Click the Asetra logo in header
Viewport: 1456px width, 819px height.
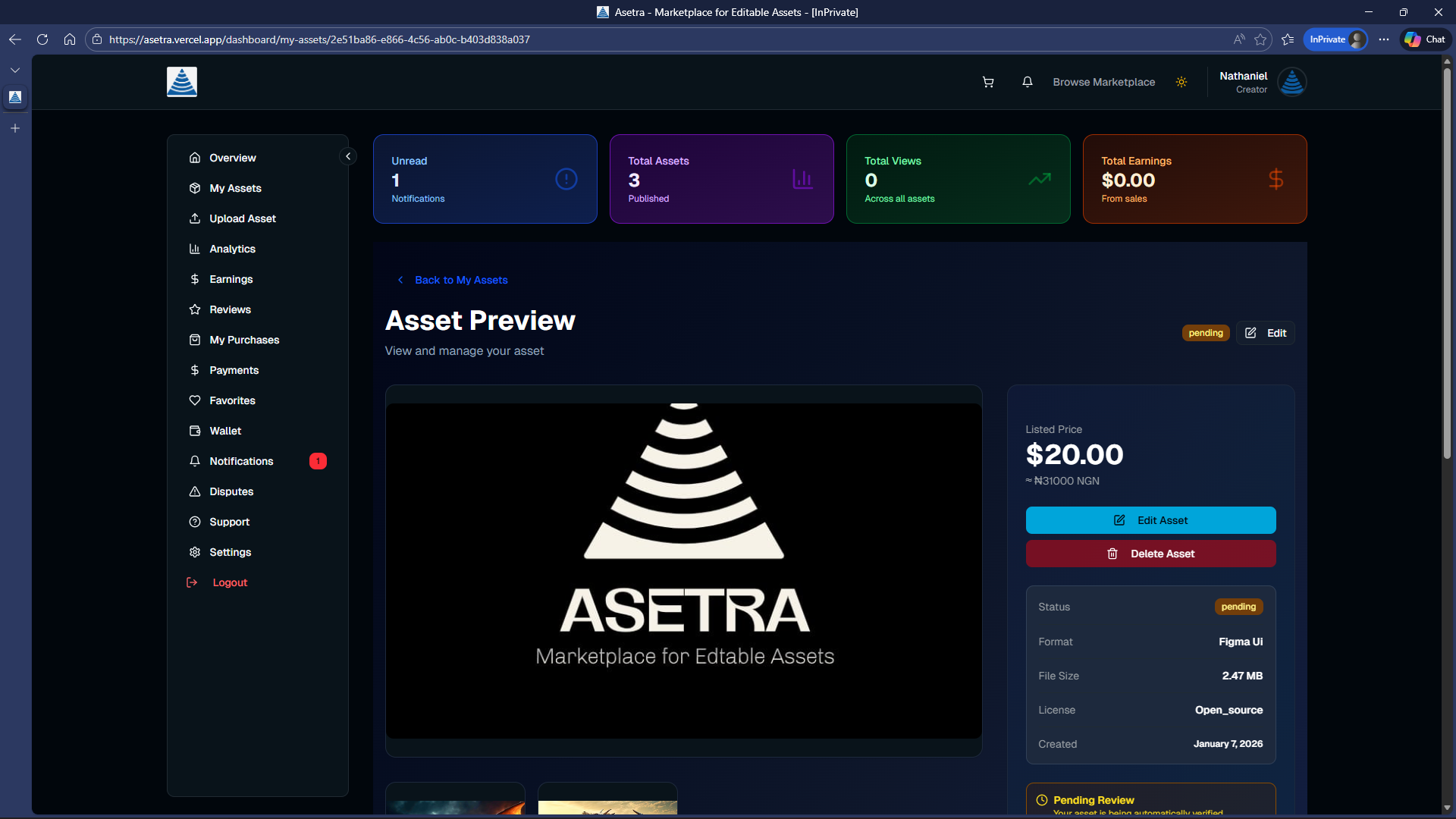tap(182, 82)
